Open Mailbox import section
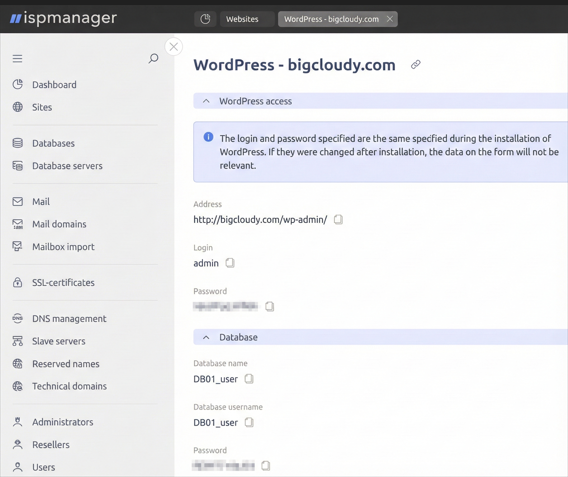Viewport: 568px width, 477px height. pos(63,247)
